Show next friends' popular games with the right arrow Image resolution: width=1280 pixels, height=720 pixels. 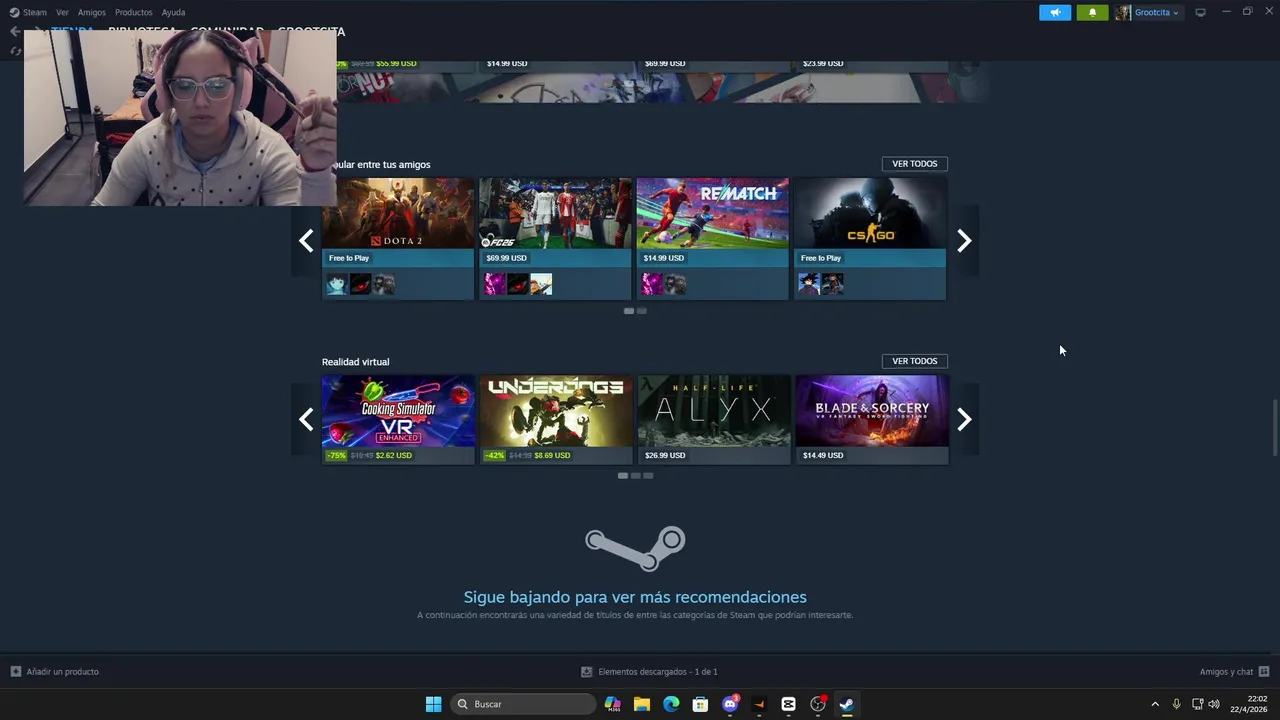pos(964,240)
